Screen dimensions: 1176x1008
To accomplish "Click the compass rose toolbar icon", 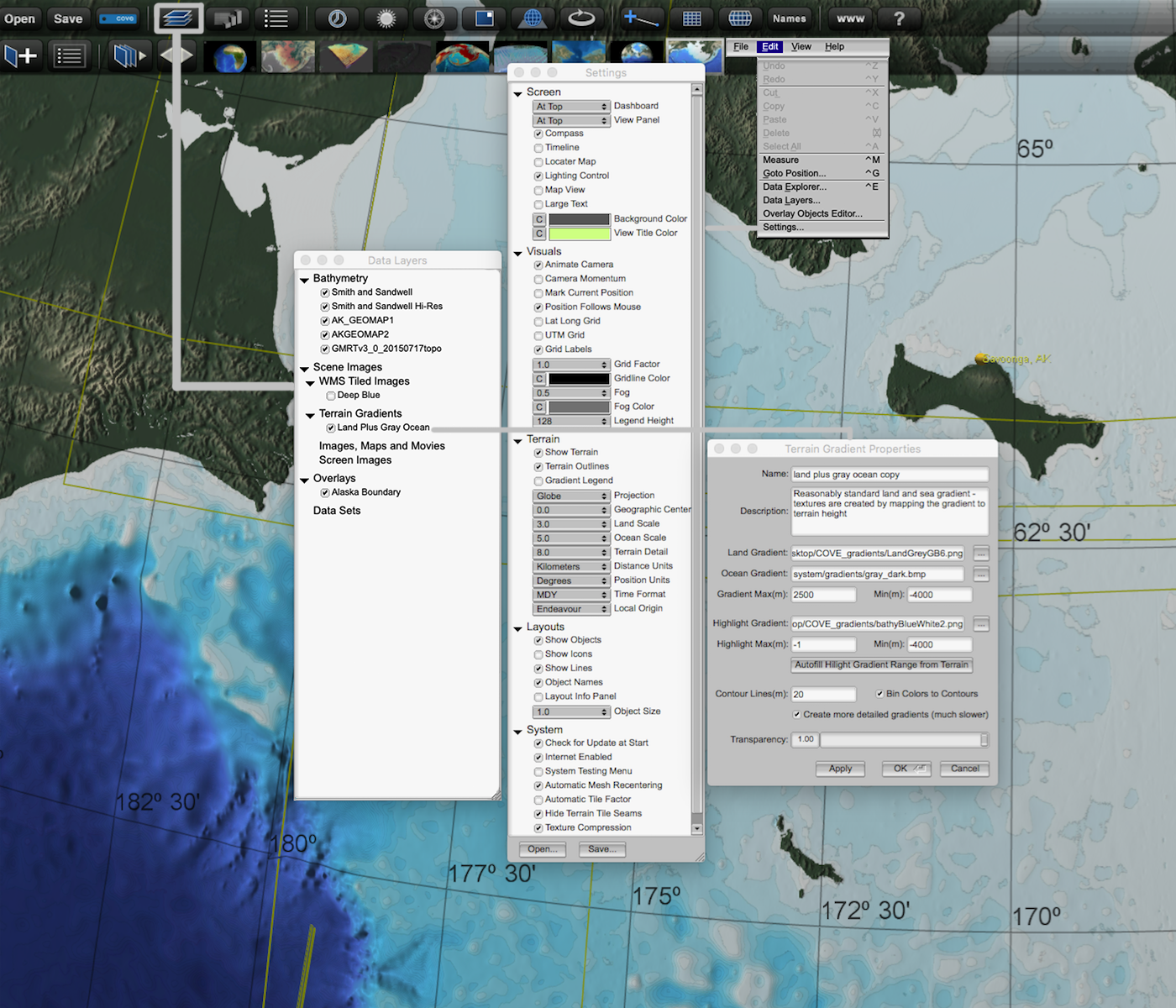I will (434, 18).
